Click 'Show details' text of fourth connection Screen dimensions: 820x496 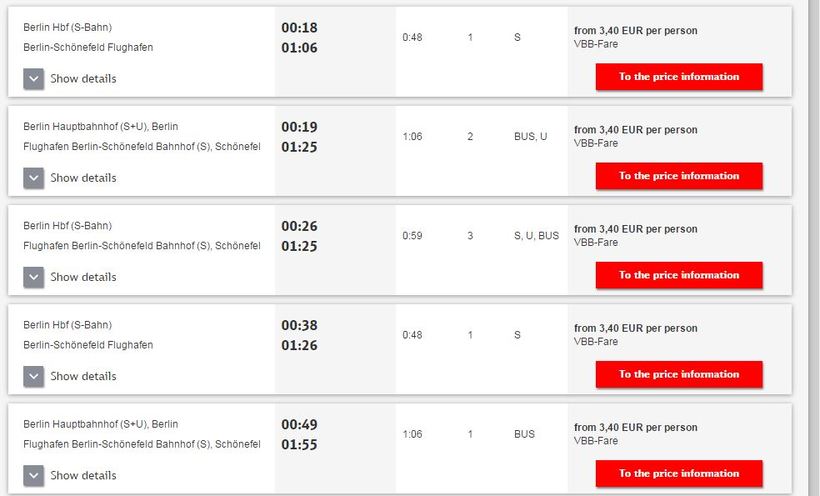coord(83,376)
